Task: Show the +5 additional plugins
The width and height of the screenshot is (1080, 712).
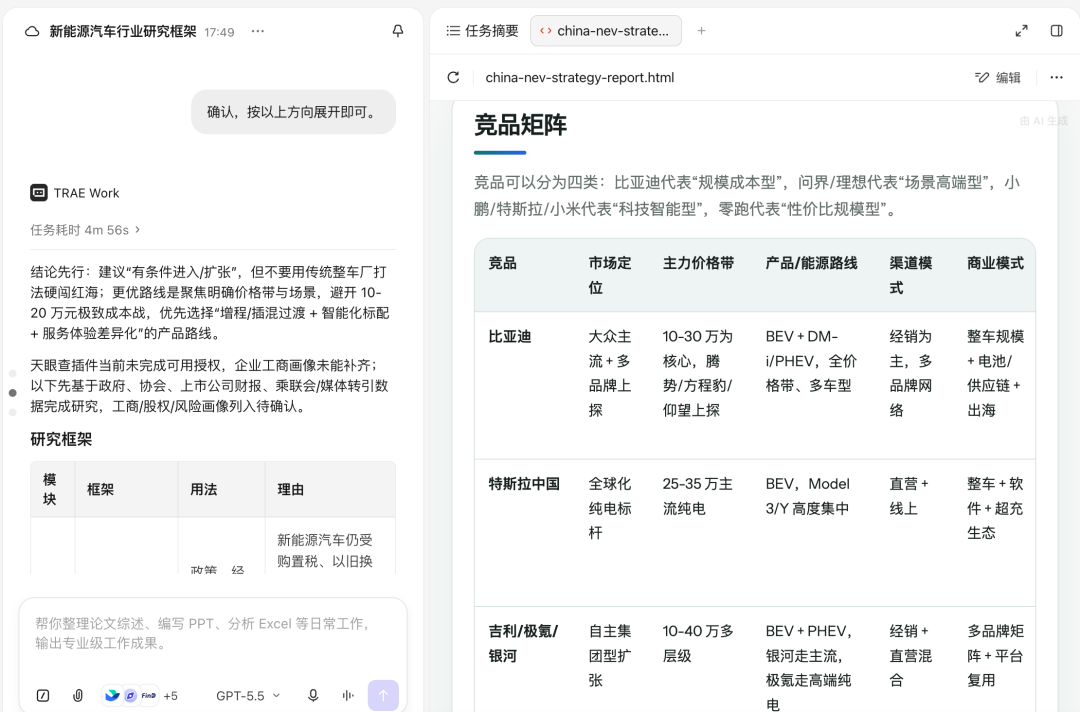Action: pyautogui.click(x=170, y=696)
